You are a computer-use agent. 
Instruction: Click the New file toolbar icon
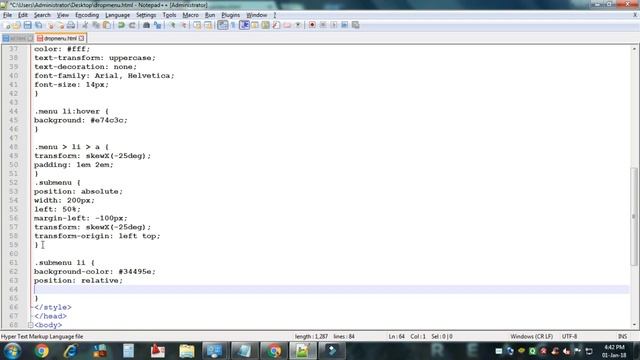6,25
